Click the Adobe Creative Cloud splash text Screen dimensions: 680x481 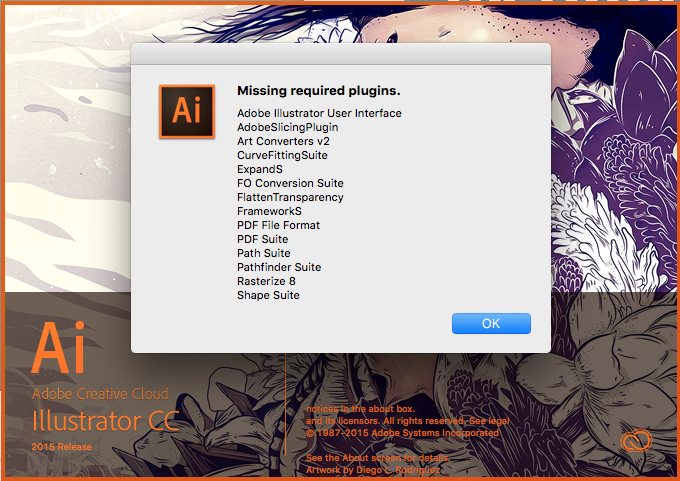coord(100,393)
